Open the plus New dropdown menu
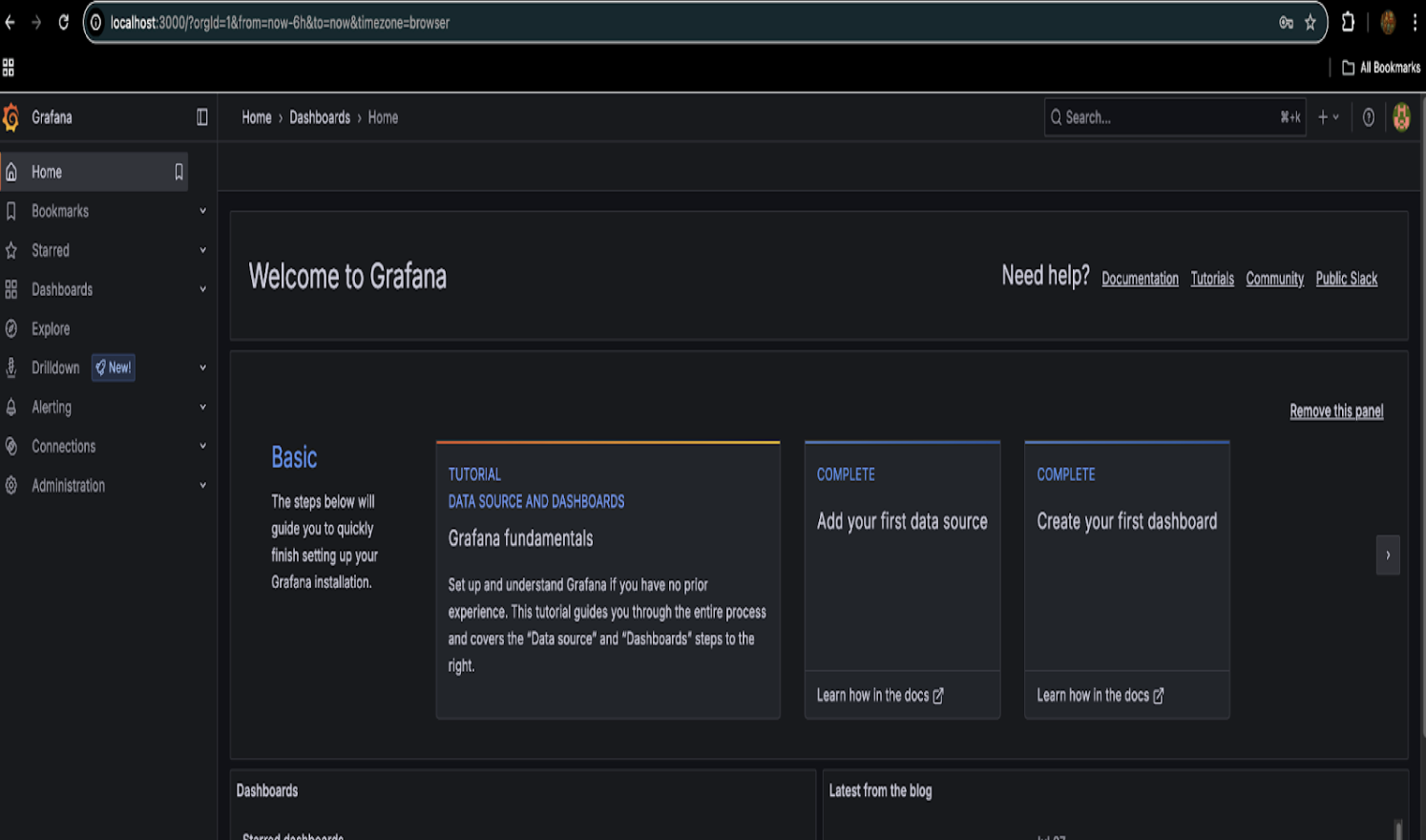Image resolution: width=1426 pixels, height=840 pixels. tap(1328, 117)
